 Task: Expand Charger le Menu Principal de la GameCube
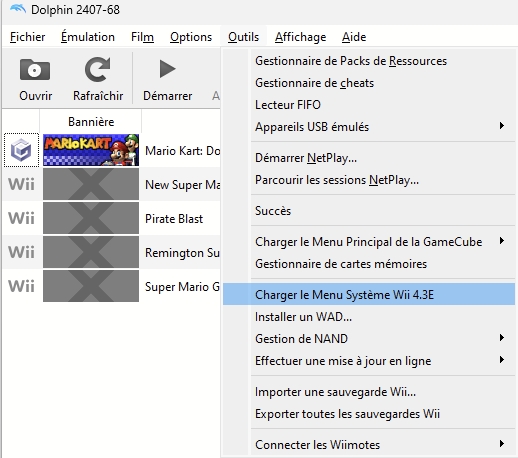(369, 241)
